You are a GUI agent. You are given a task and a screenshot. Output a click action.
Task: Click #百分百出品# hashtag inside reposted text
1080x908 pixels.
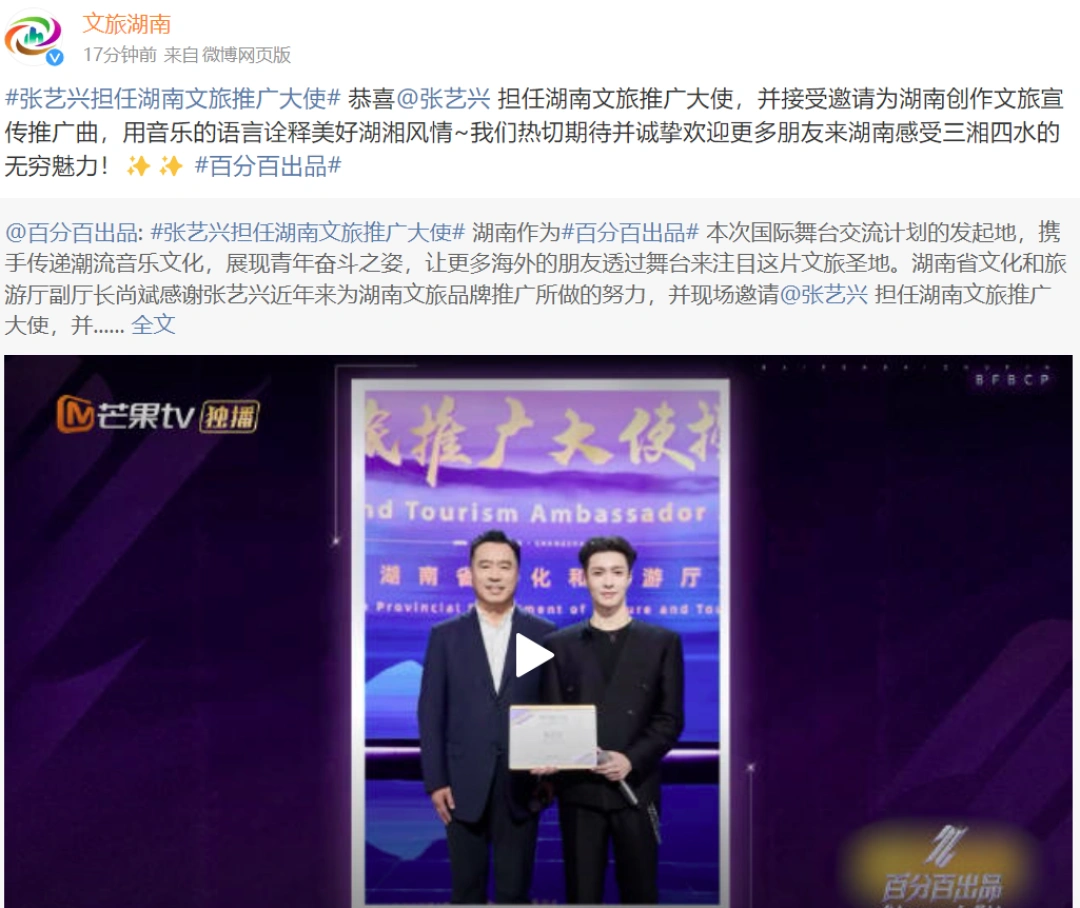point(630,232)
